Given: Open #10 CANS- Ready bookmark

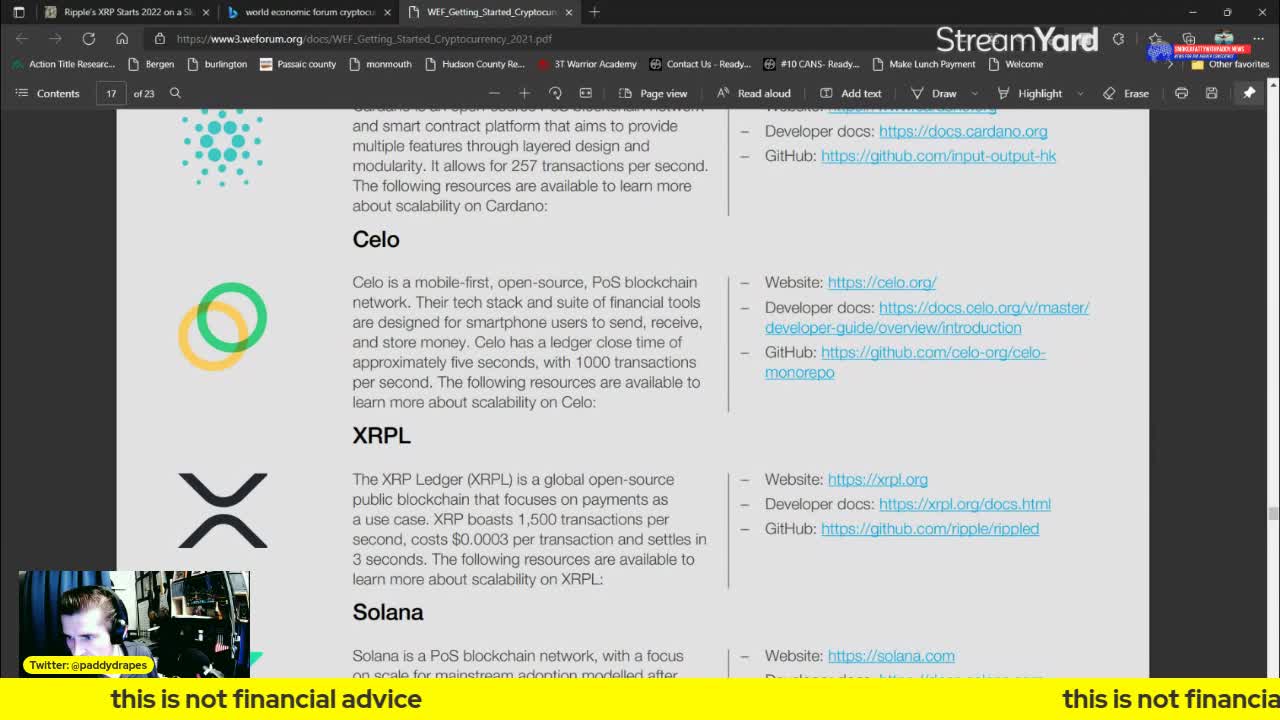Looking at the screenshot, I should 810,64.
